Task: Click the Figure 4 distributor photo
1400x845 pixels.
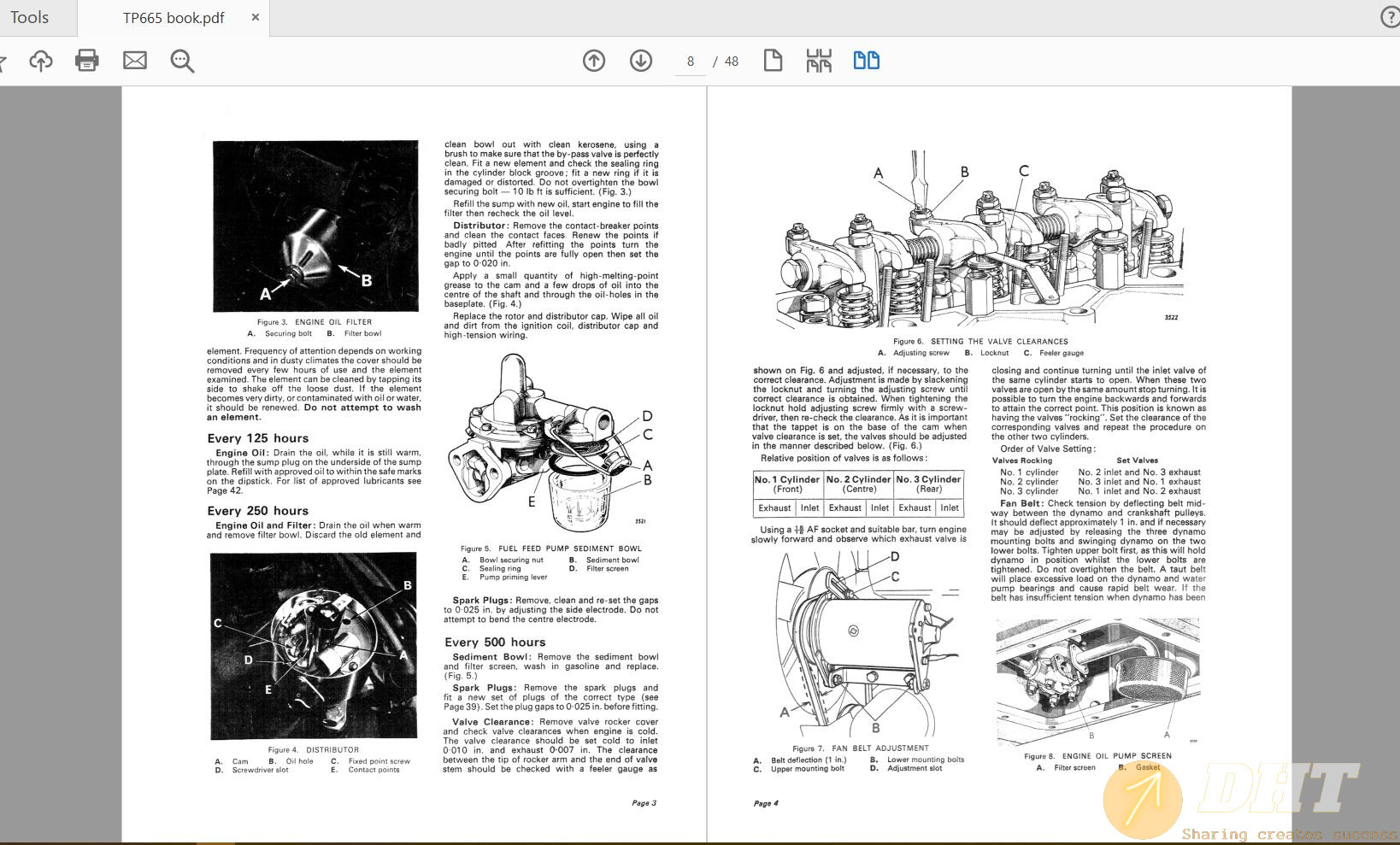Action: 314,646
